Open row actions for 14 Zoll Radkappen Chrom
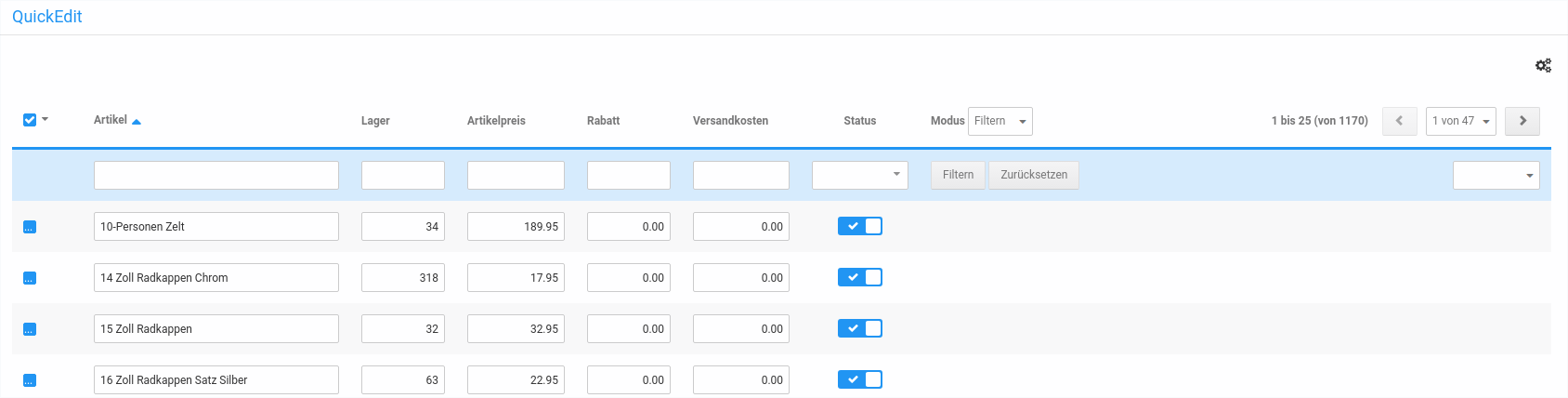The image size is (1568, 398). (x=30, y=278)
